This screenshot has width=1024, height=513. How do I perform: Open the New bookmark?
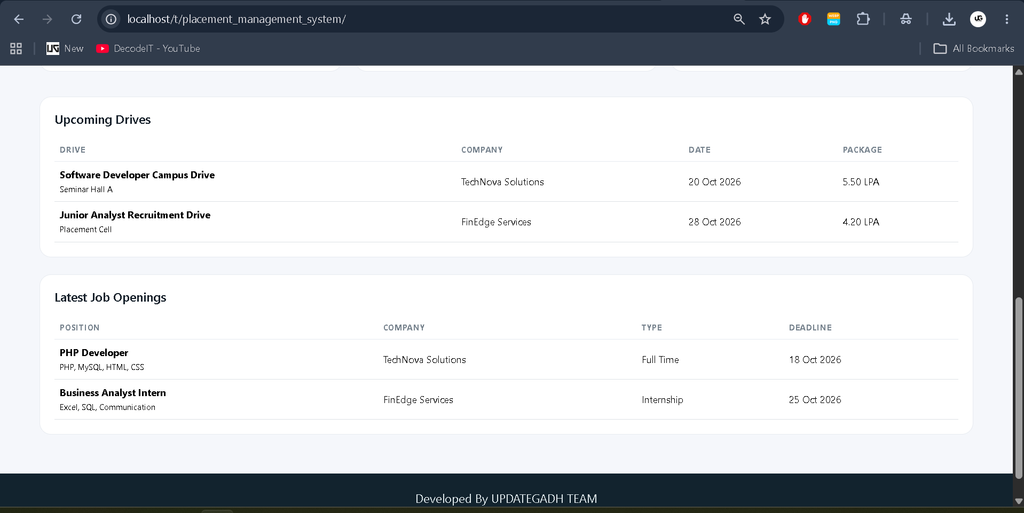[x=65, y=48]
